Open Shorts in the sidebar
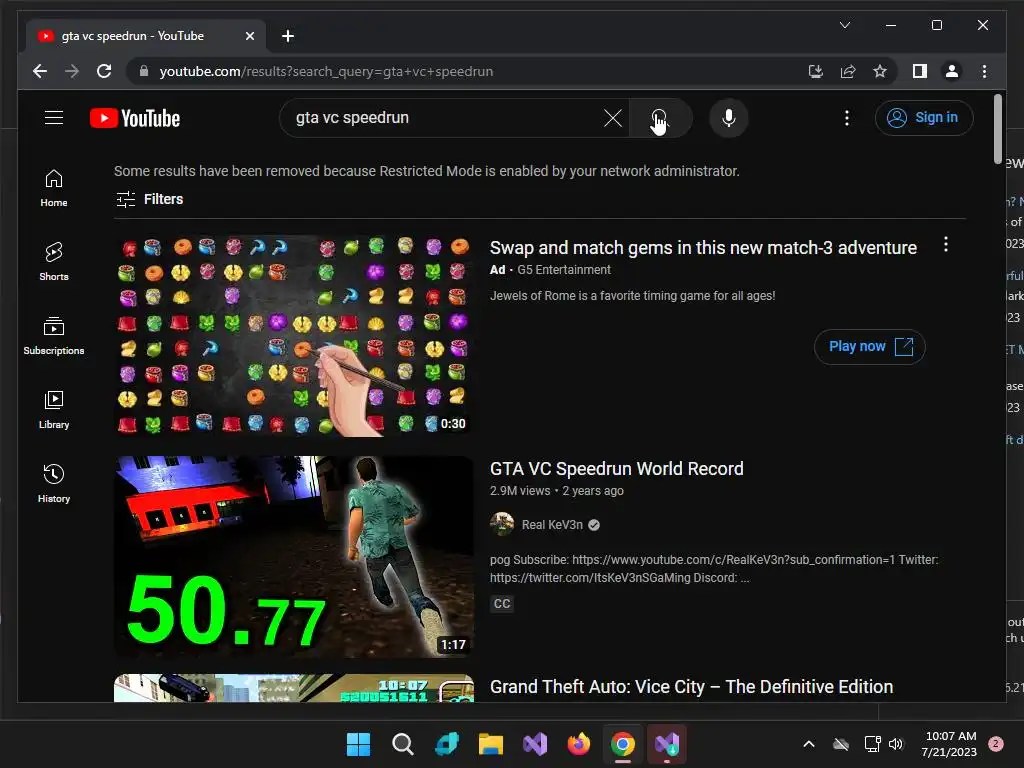This screenshot has height=768, width=1024. click(x=54, y=261)
